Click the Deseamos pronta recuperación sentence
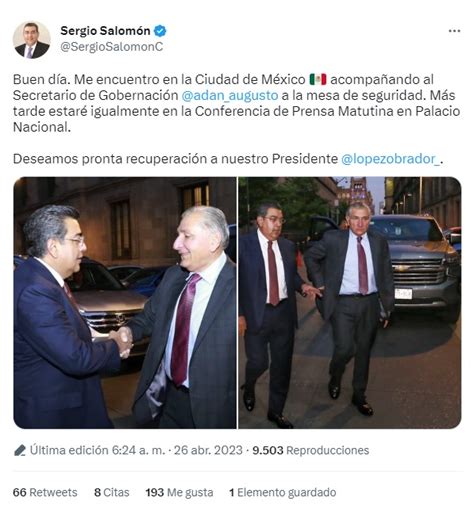474x513 pixels. (228, 159)
